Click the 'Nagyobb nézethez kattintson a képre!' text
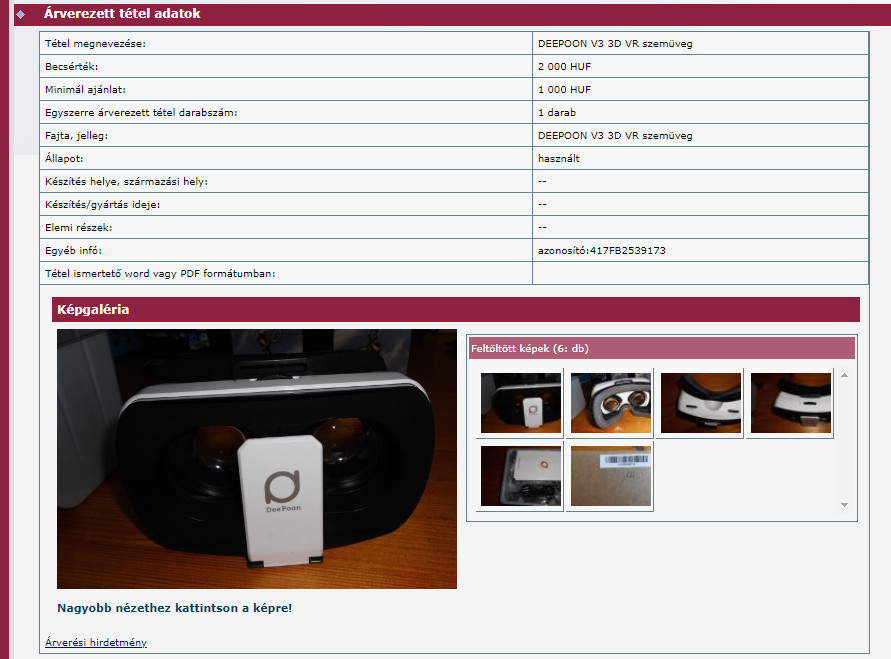The height and width of the screenshot is (659, 891). (x=175, y=607)
